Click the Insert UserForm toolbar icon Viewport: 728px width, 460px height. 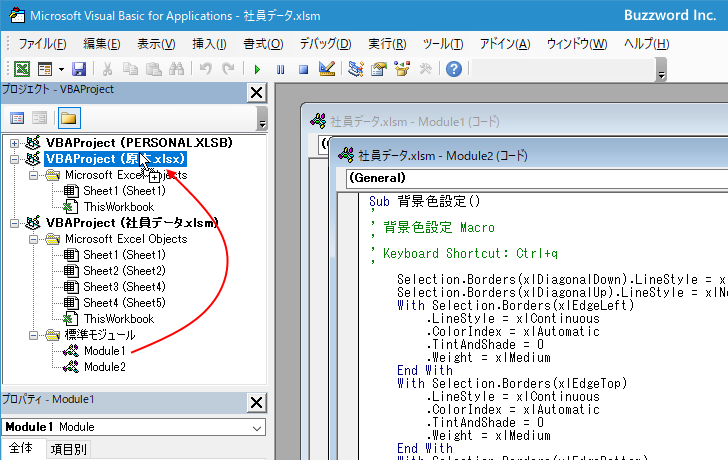[x=45, y=69]
